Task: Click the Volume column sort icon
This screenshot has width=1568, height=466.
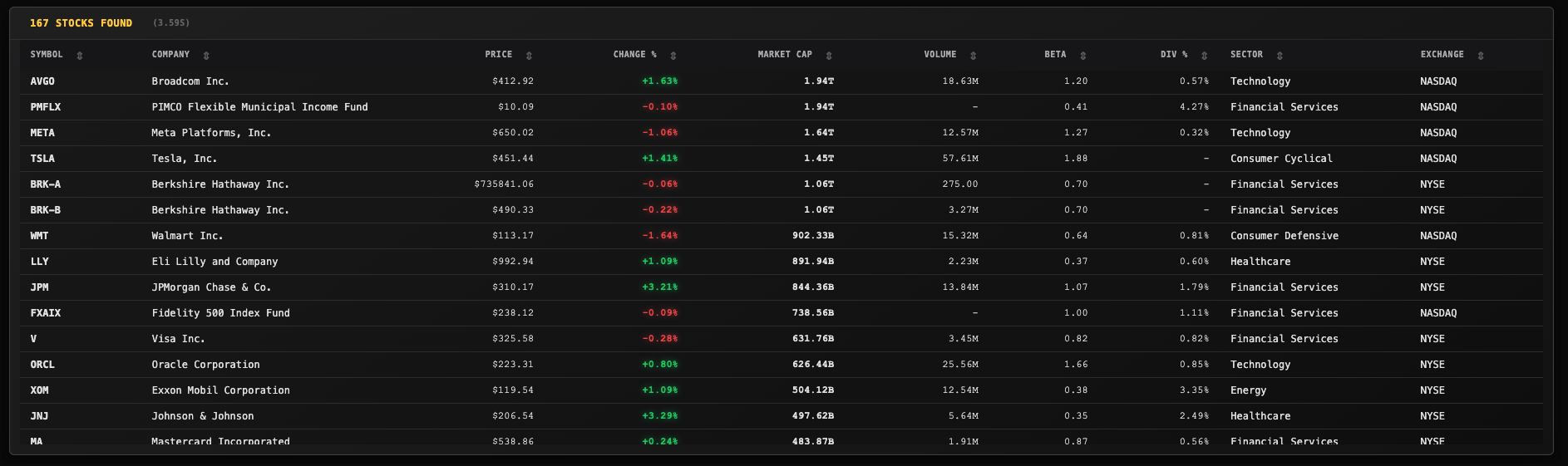Action: pyautogui.click(x=973, y=56)
